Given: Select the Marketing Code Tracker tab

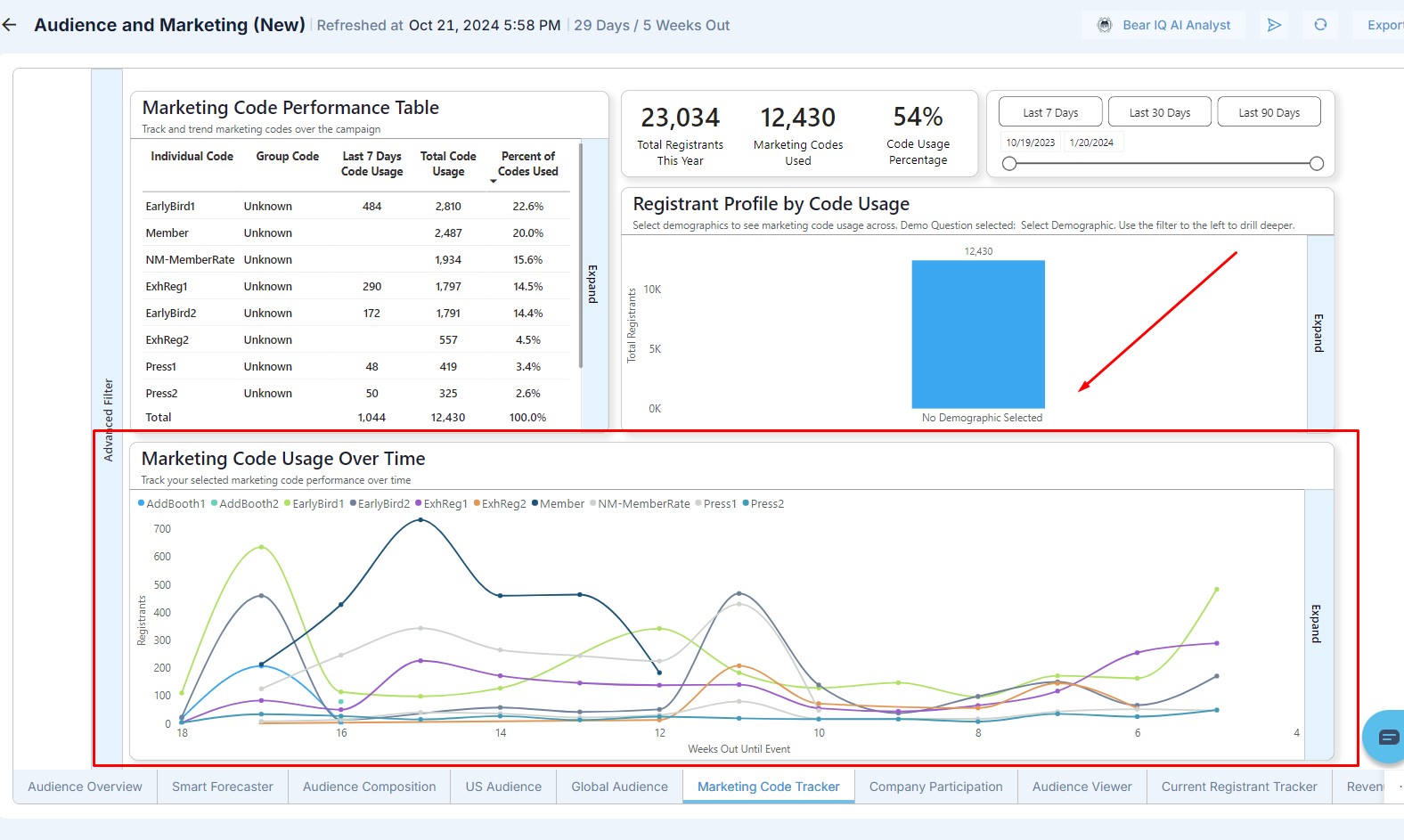Looking at the screenshot, I should pyautogui.click(x=769, y=787).
